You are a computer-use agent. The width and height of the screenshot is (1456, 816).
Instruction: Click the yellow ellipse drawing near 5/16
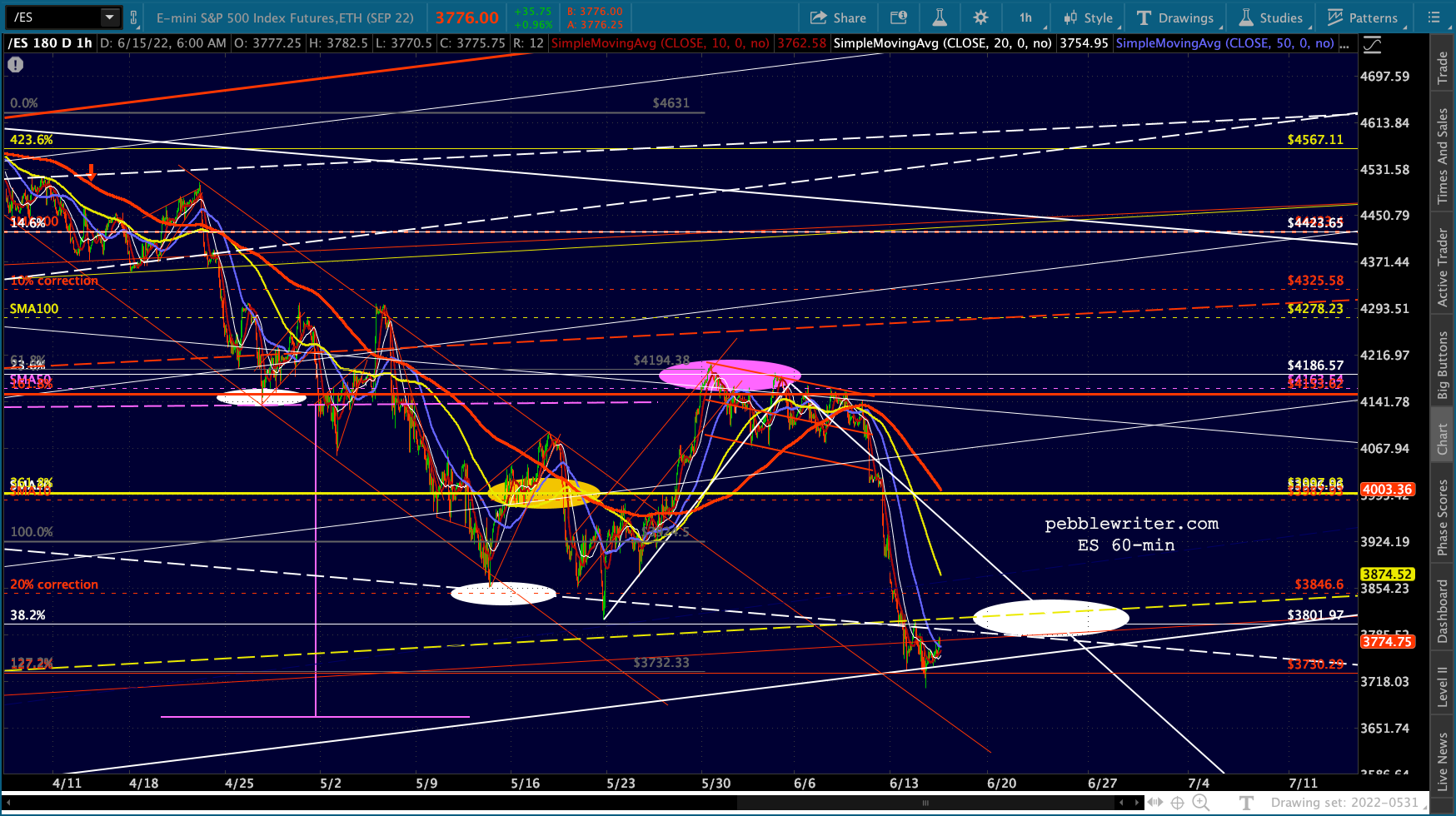(543, 493)
